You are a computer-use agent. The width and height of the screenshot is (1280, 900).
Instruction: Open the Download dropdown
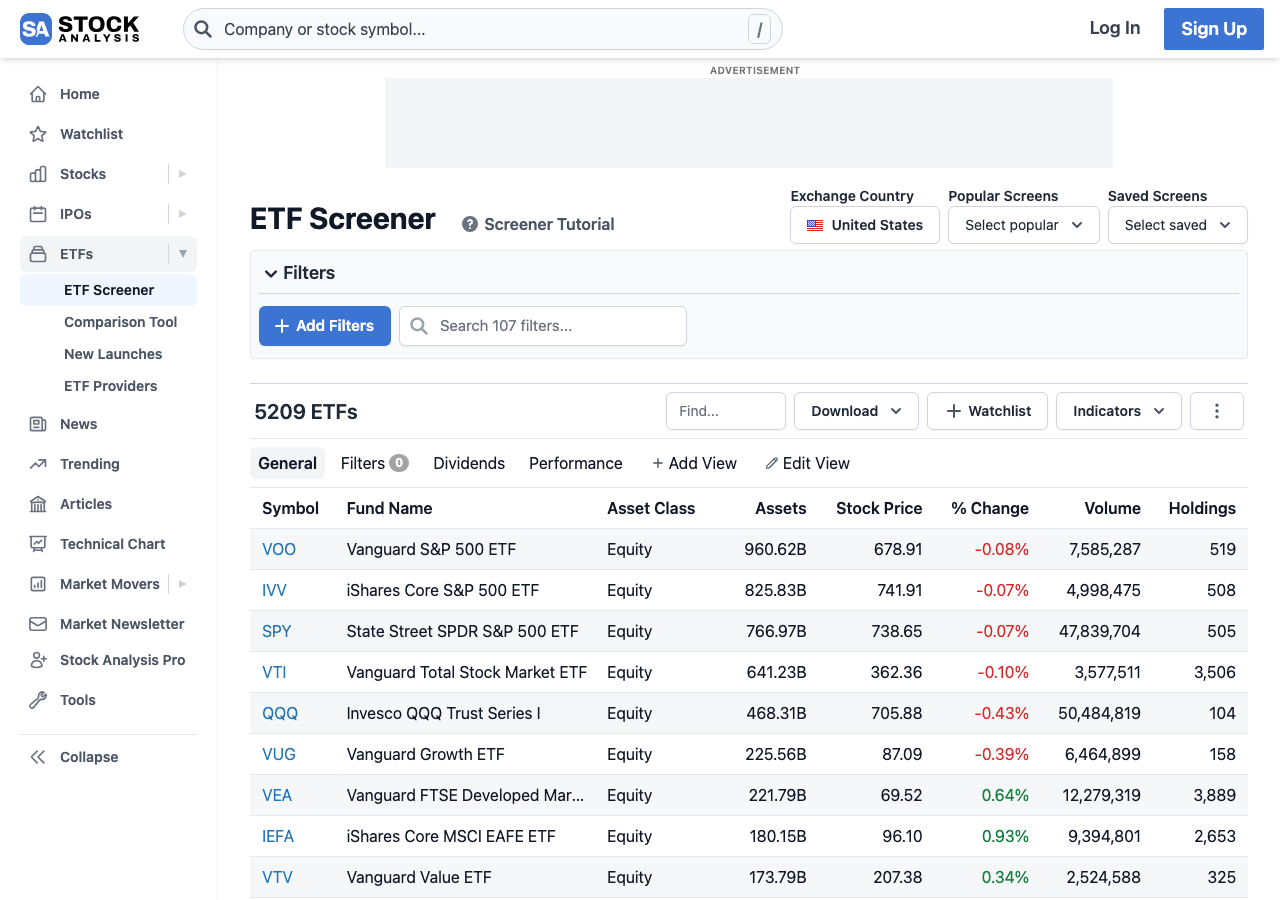click(x=856, y=411)
